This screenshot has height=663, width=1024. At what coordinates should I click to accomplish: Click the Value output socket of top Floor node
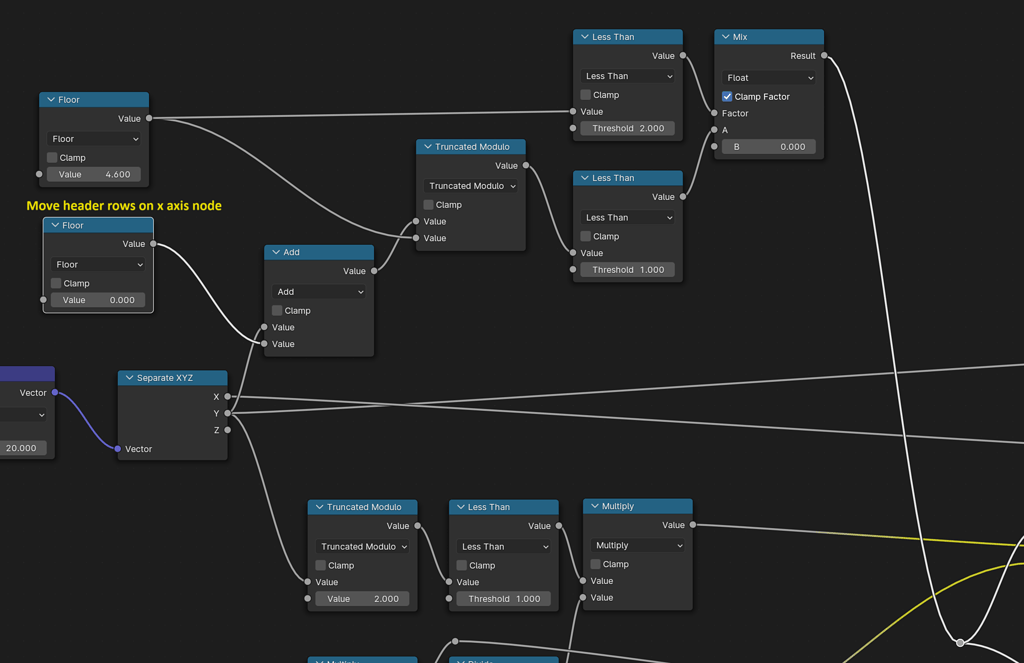click(148, 117)
